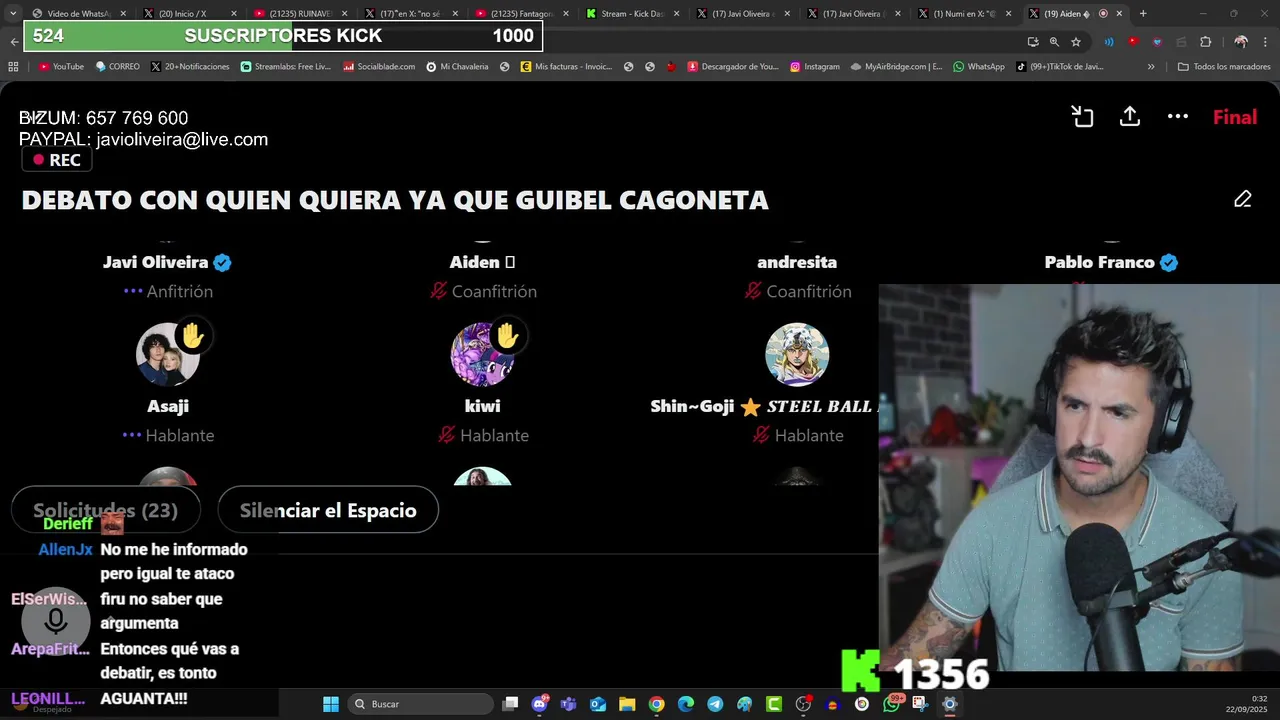Open the Chrome three-dot main menu
This screenshot has width=1280, height=720.
(1264, 41)
